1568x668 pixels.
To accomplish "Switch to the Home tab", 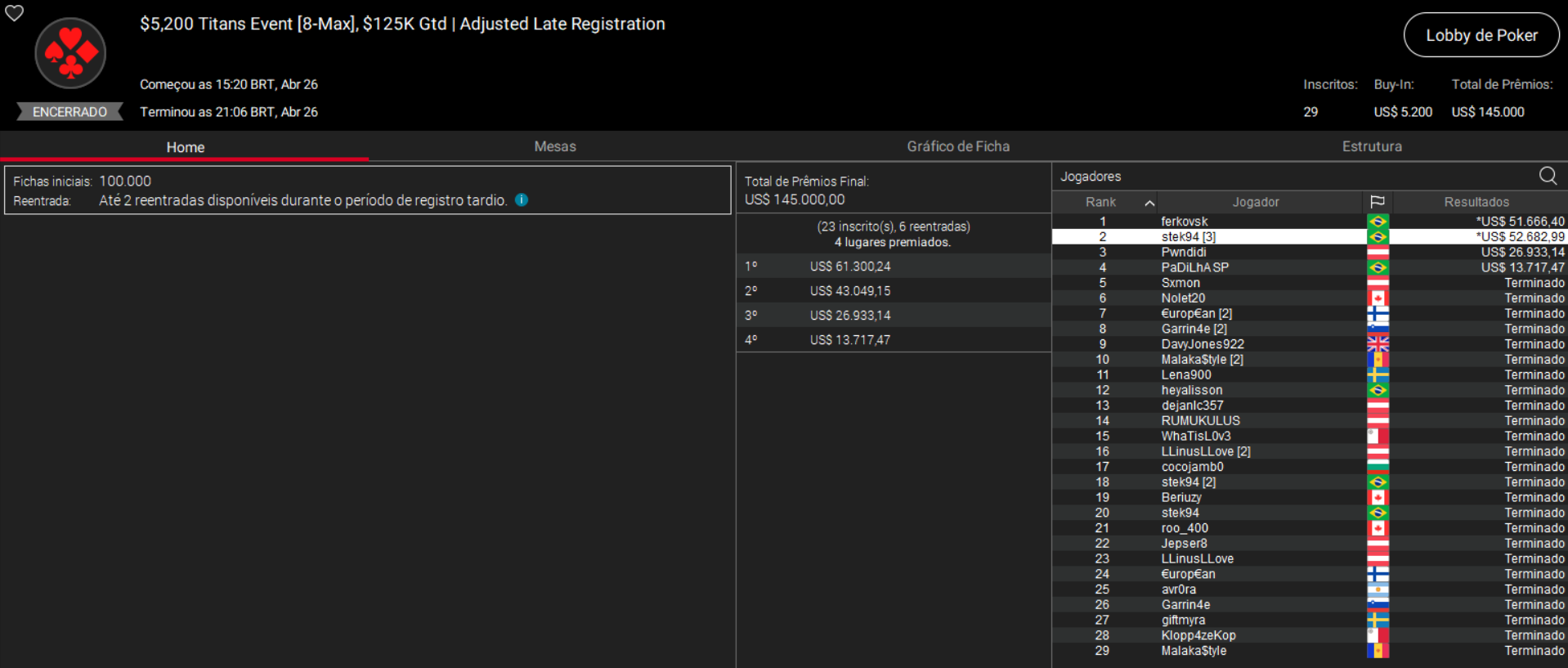I will [185, 147].
